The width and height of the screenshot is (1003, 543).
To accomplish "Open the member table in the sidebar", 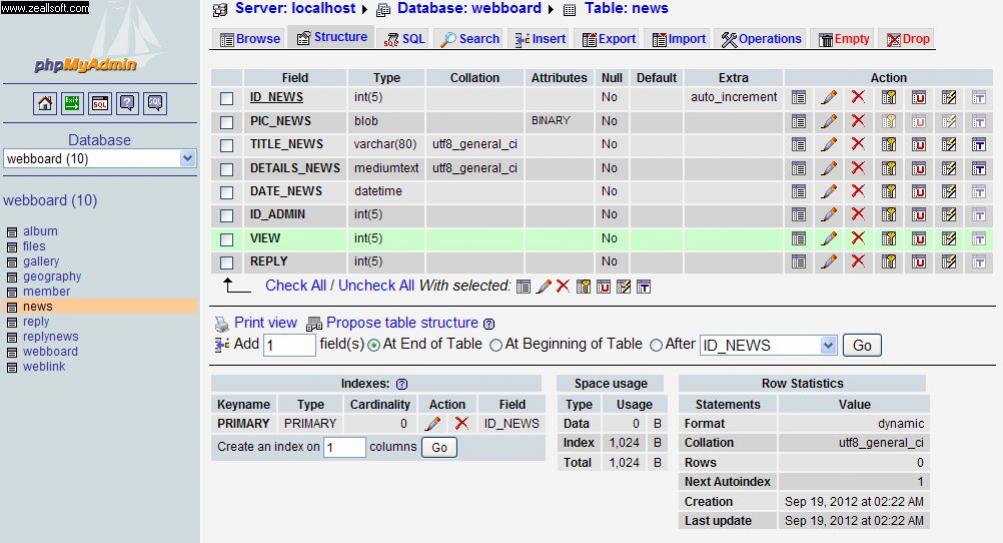I will (47, 292).
